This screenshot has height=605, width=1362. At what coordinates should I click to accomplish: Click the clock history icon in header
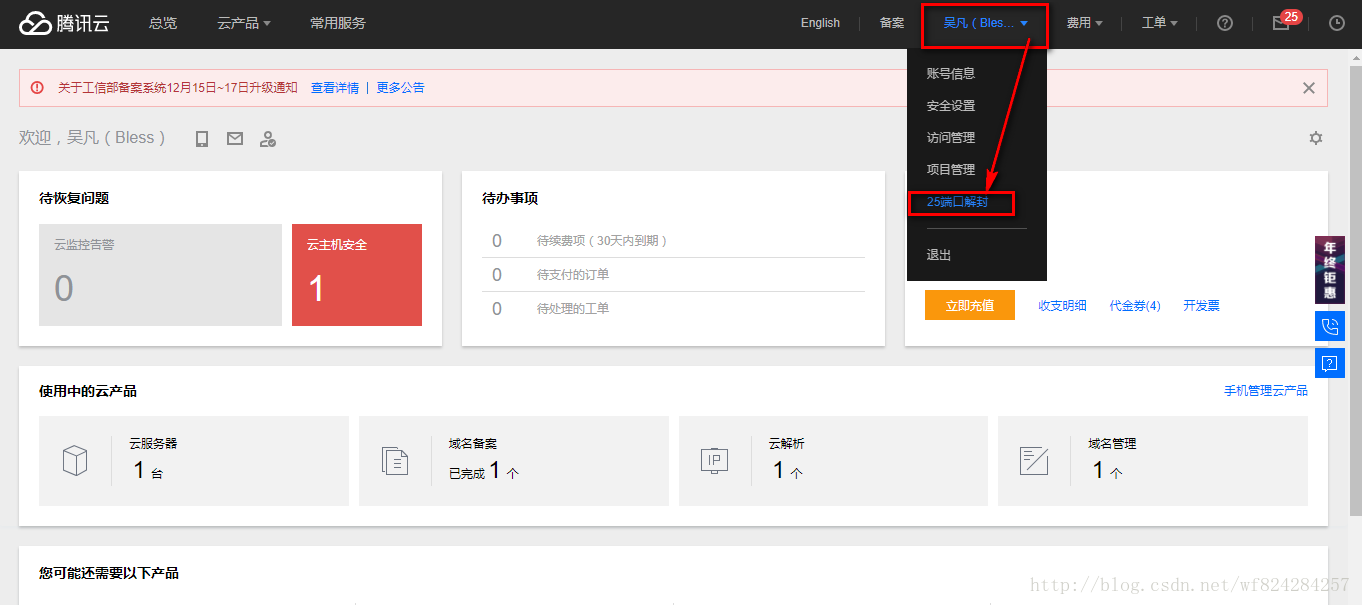pyautogui.click(x=1337, y=23)
